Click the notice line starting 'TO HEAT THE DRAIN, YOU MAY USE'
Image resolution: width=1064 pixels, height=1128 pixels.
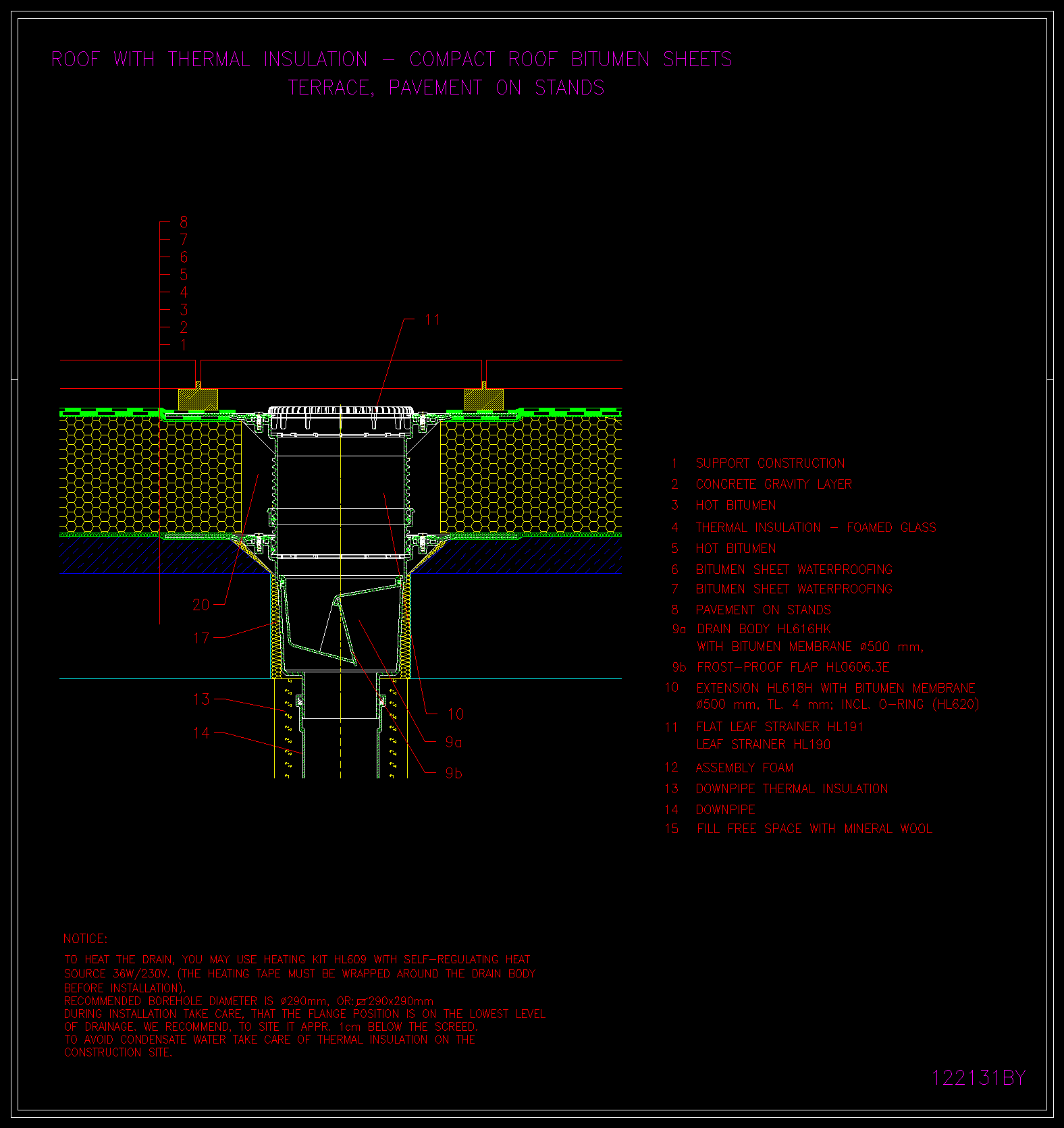[x=297, y=960]
